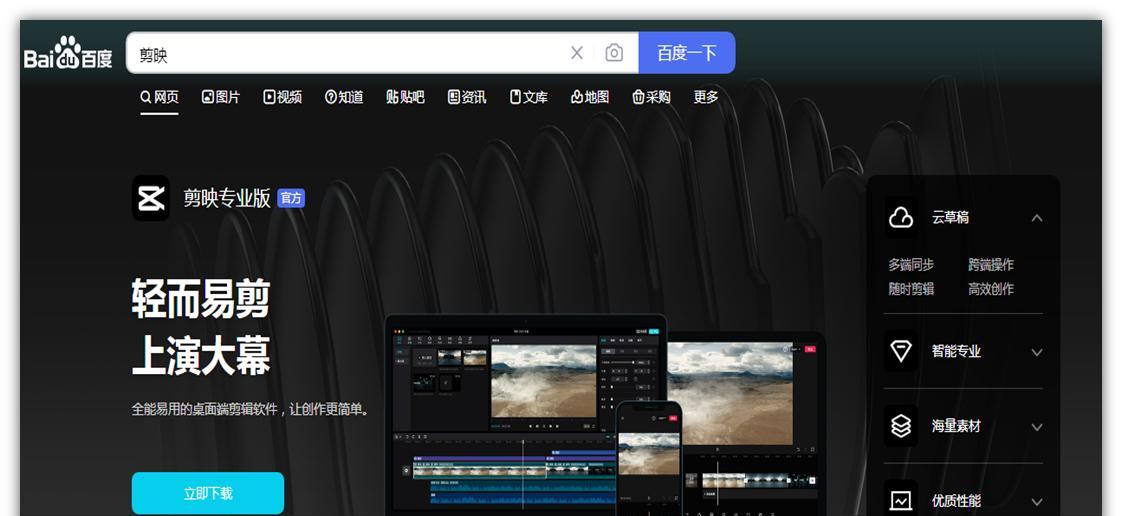Click the 云草稿 cloud icon
Image resolution: width=1122 pixels, height=516 pixels.
tap(900, 218)
